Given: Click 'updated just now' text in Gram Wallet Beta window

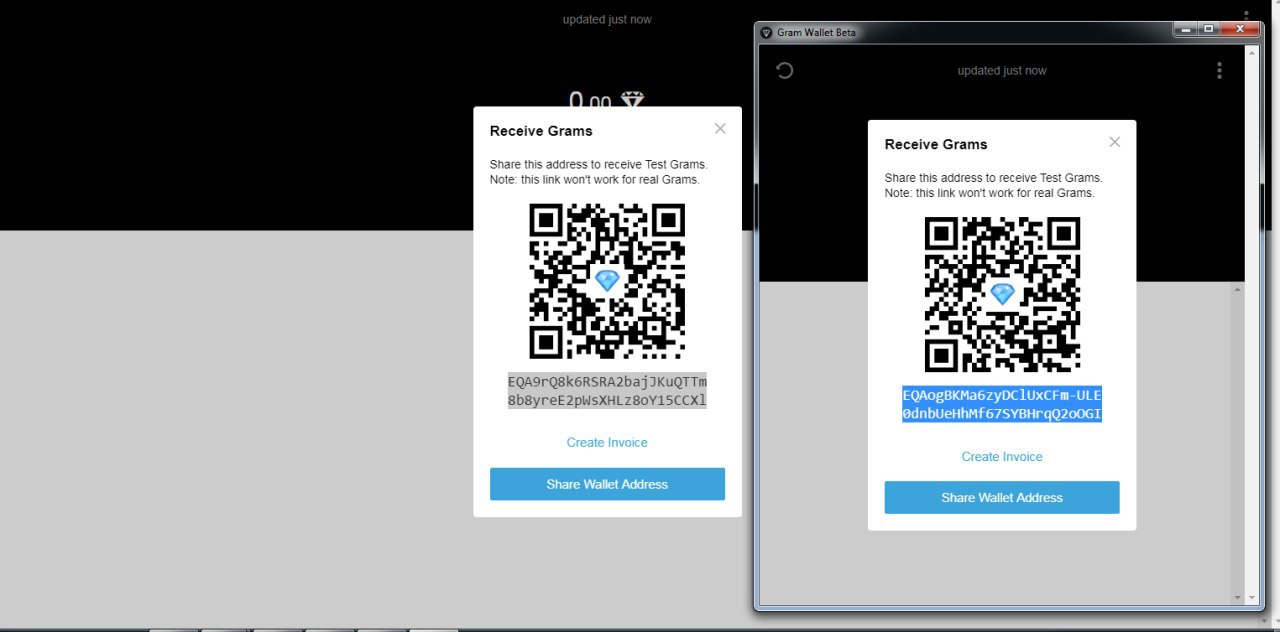Looking at the screenshot, I should (x=1002, y=71).
